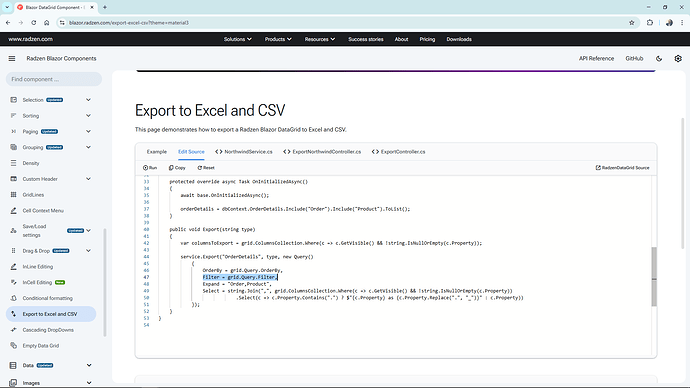Bookmark this page with star icon
The image size is (690, 388).
tap(631, 23)
